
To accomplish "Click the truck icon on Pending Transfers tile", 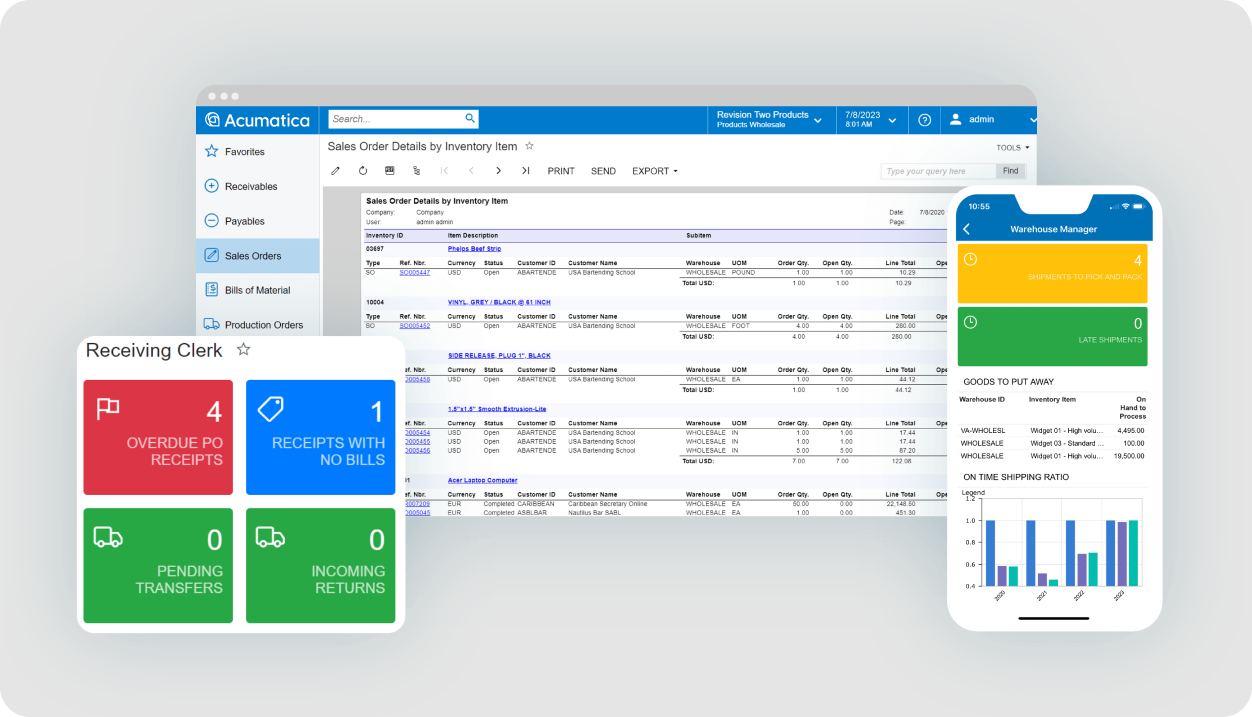I will 108,537.
